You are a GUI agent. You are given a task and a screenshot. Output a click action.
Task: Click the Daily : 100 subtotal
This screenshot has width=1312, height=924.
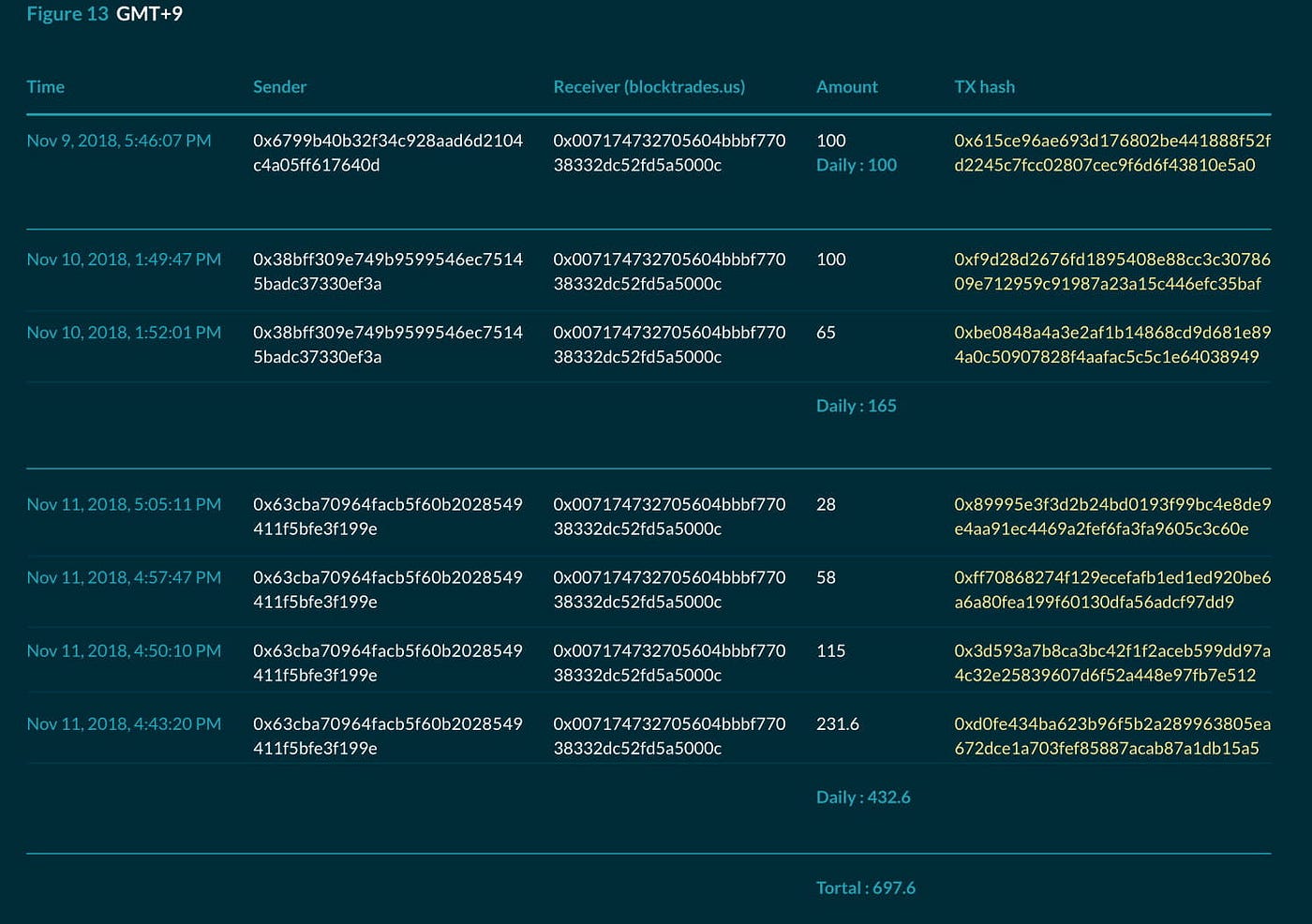coord(857,165)
